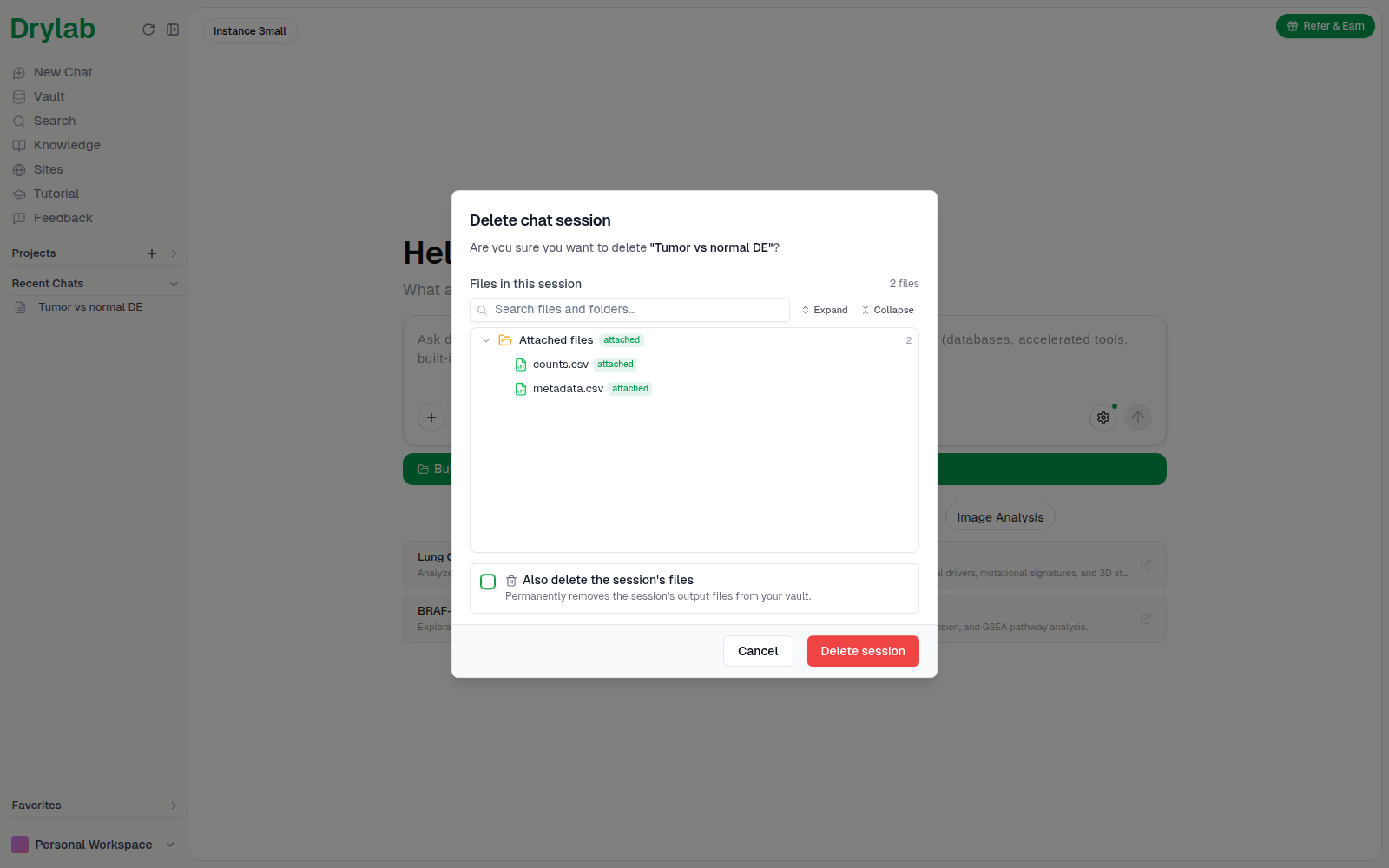Open external link icon on BRAF card
Viewport: 1389px width, 868px height.
point(1146,619)
